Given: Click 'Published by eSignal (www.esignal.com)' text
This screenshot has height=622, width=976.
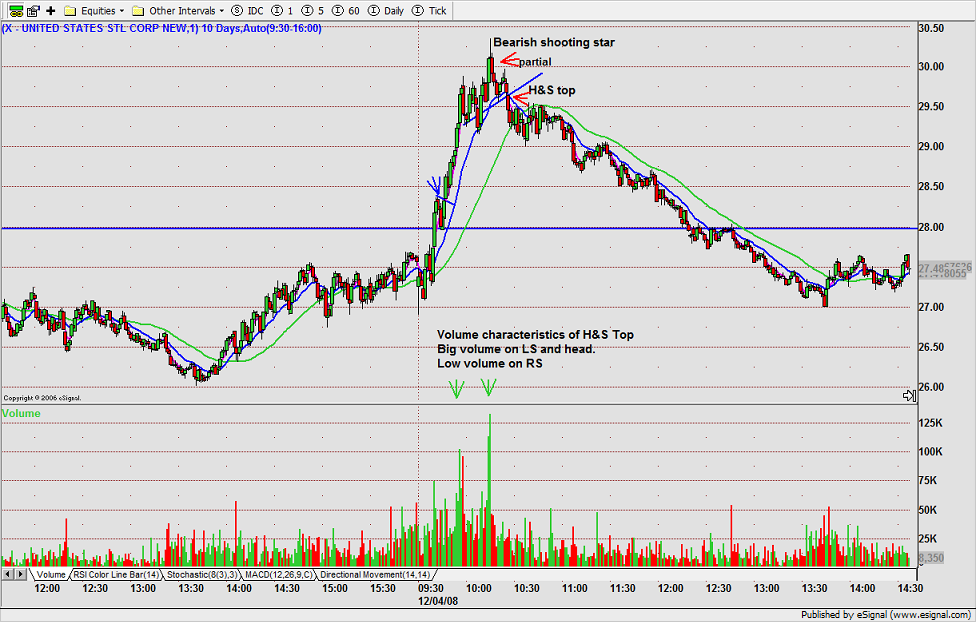Looking at the screenshot, I should tap(886, 615).
